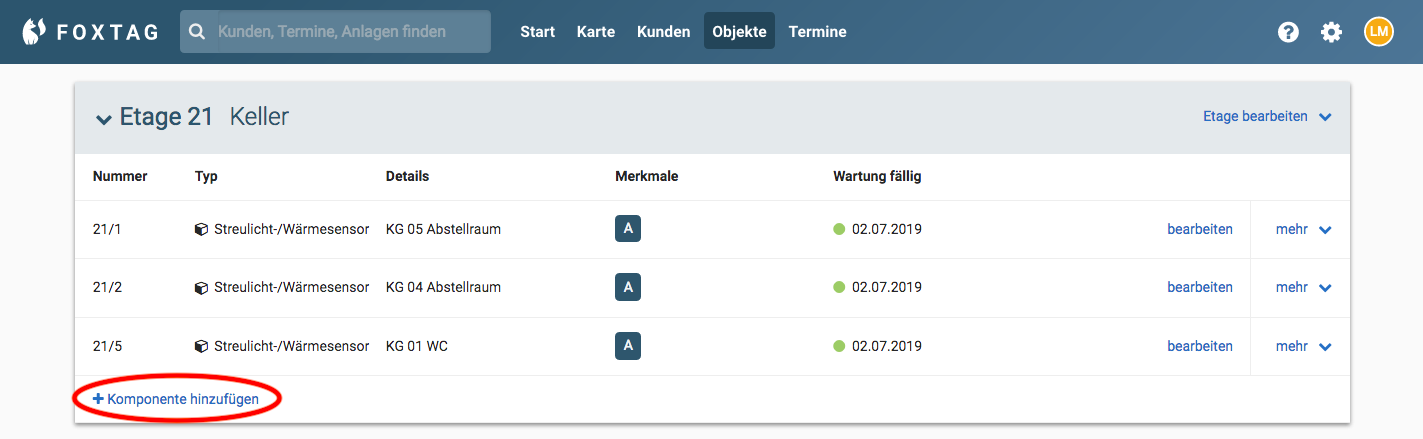Click the Wartung fällig column header
Screen dimensions: 1423x439
pos(877,177)
